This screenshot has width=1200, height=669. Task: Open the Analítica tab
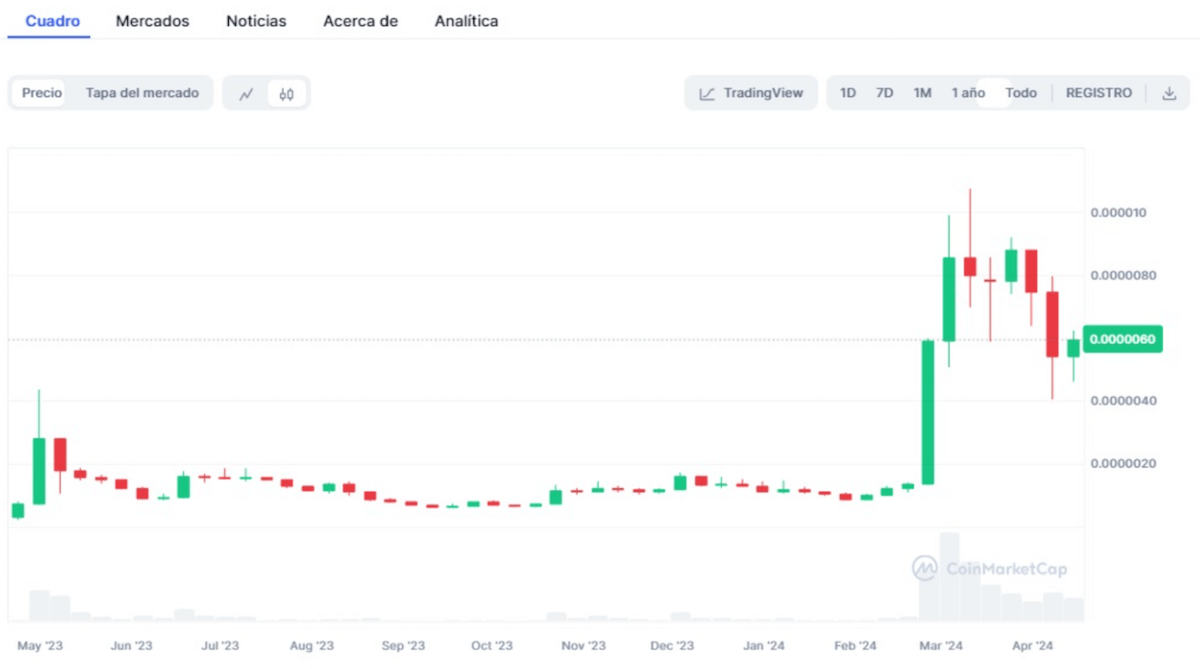(466, 21)
